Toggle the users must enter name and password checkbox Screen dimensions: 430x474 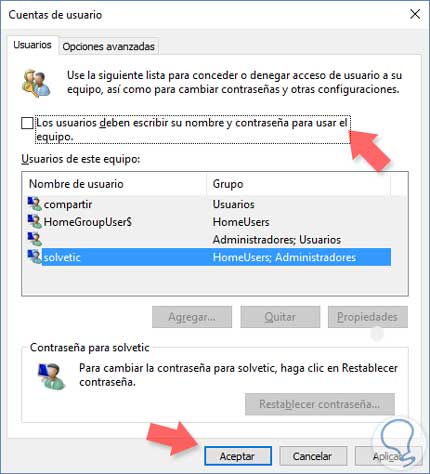pyautogui.click(x=27, y=123)
